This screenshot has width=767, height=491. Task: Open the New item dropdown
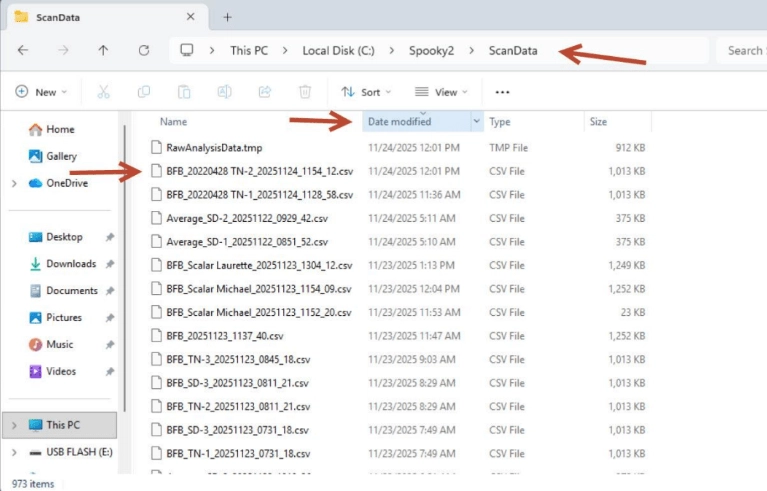pyautogui.click(x=41, y=92)
